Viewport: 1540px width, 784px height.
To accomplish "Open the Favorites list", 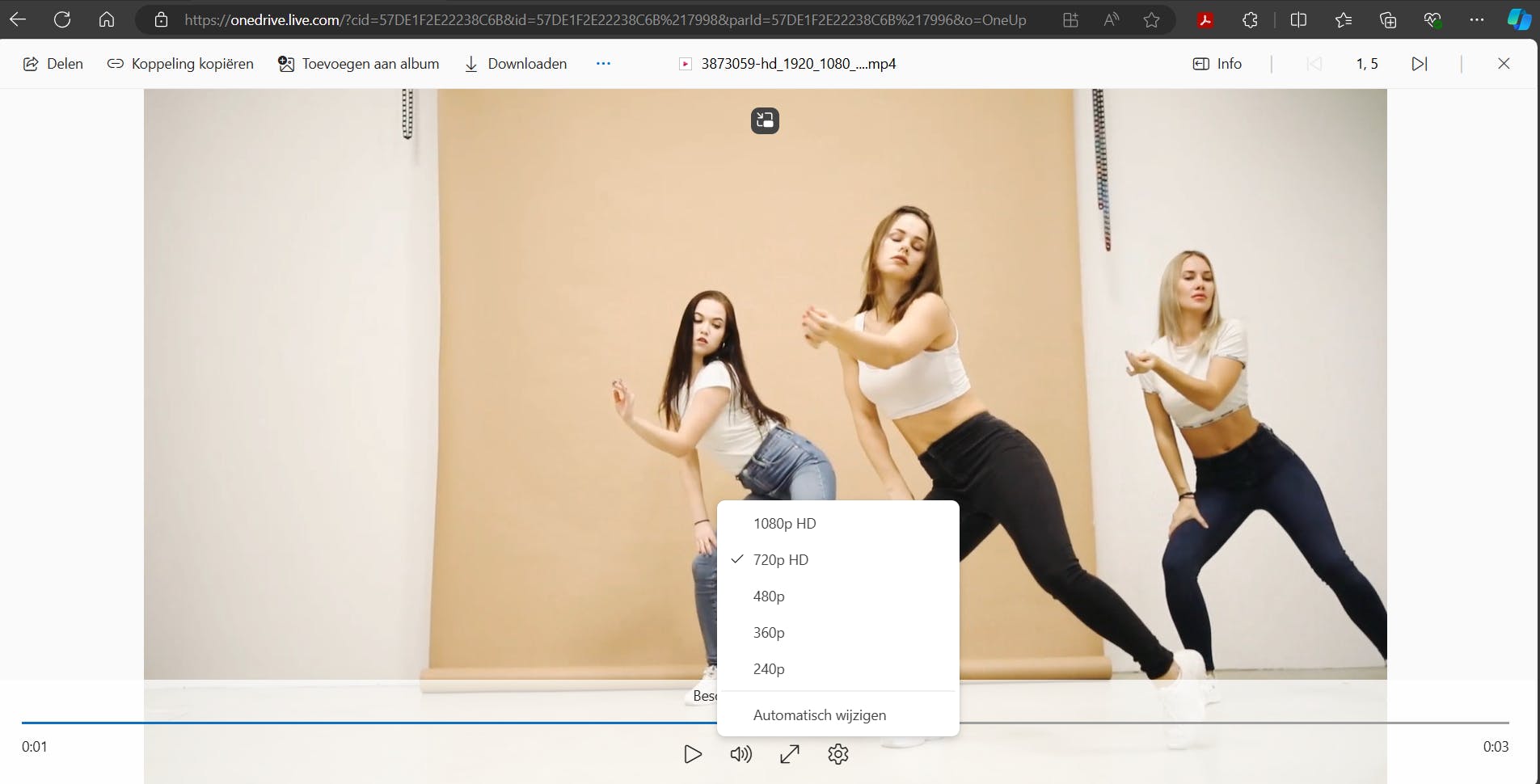I will pos(1344,20).
